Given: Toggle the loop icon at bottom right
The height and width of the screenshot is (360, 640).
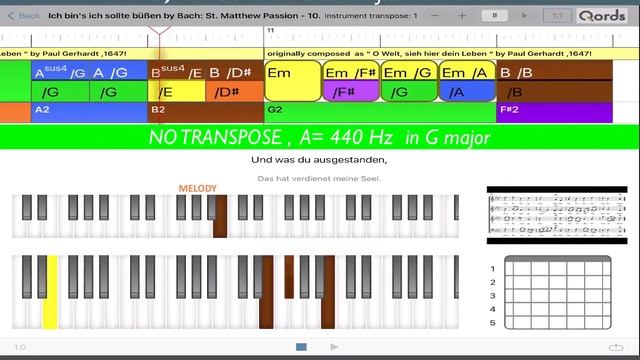Looking at the screenshot, I should tap(616, 347).
